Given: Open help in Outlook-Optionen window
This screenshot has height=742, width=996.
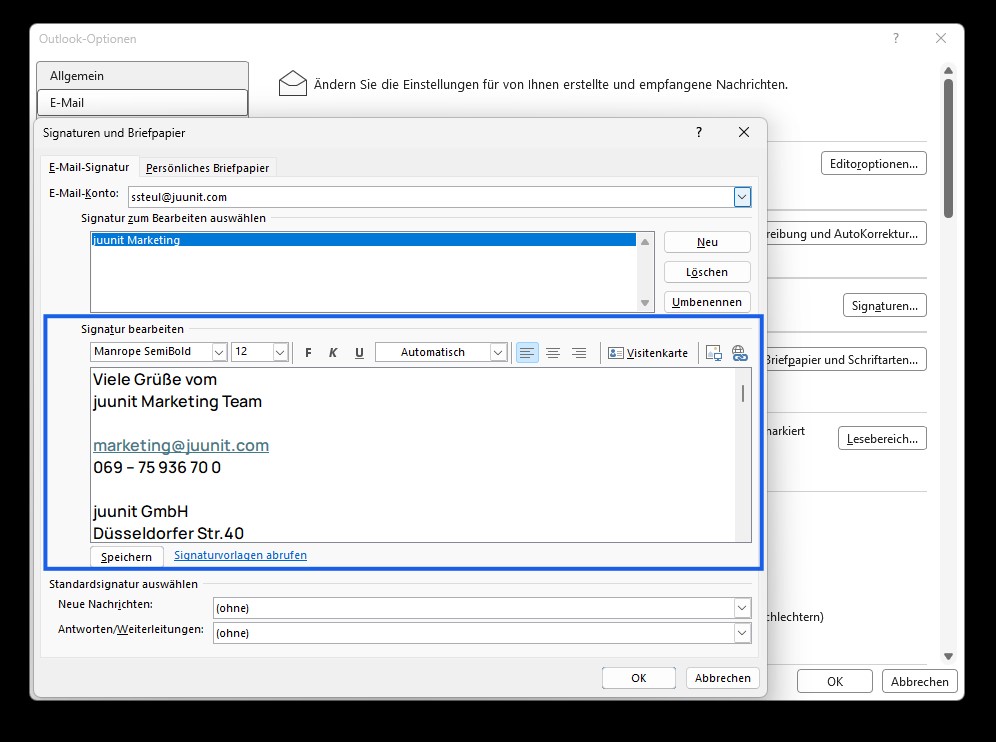Looking at the screenshot, I should [x=896, y=38].
